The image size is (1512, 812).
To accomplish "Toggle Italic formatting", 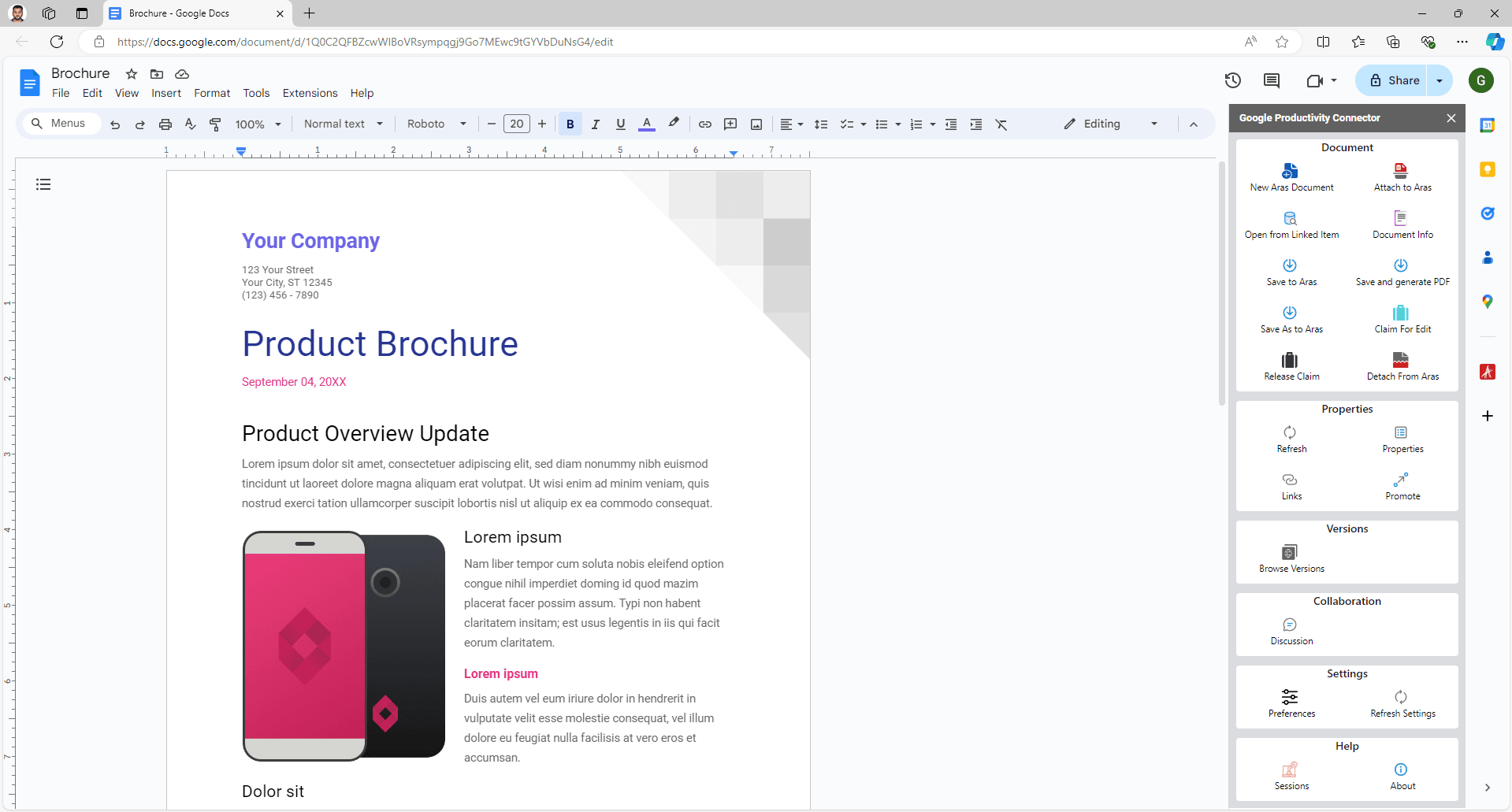I will click(596, 124).
